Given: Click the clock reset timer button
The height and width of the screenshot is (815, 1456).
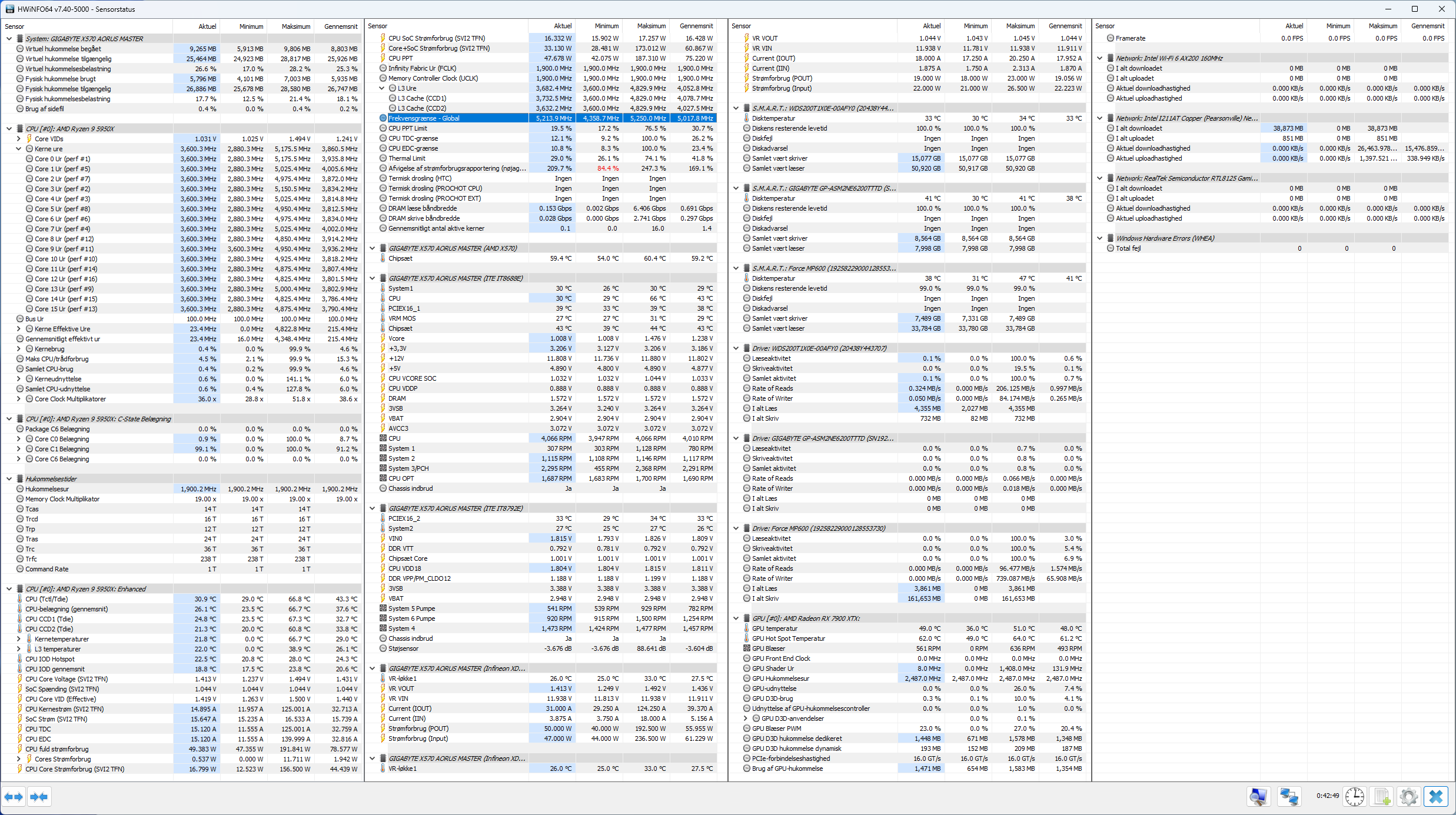Looking at the screenshot, I should pyautogui.click(x=1355, y=797).
